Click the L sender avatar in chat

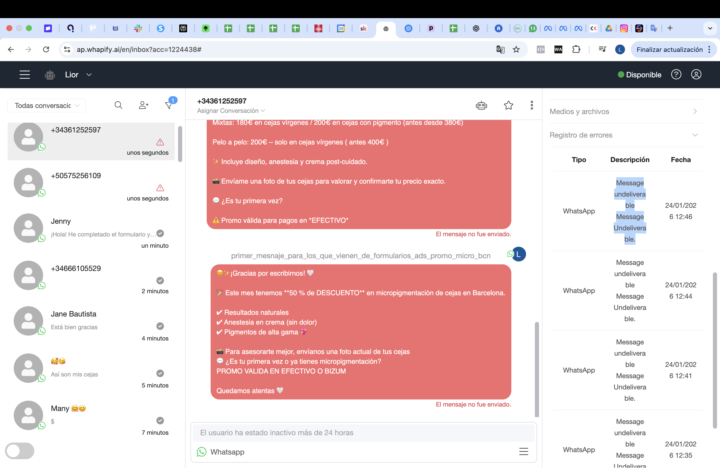(x=519, y=254)
